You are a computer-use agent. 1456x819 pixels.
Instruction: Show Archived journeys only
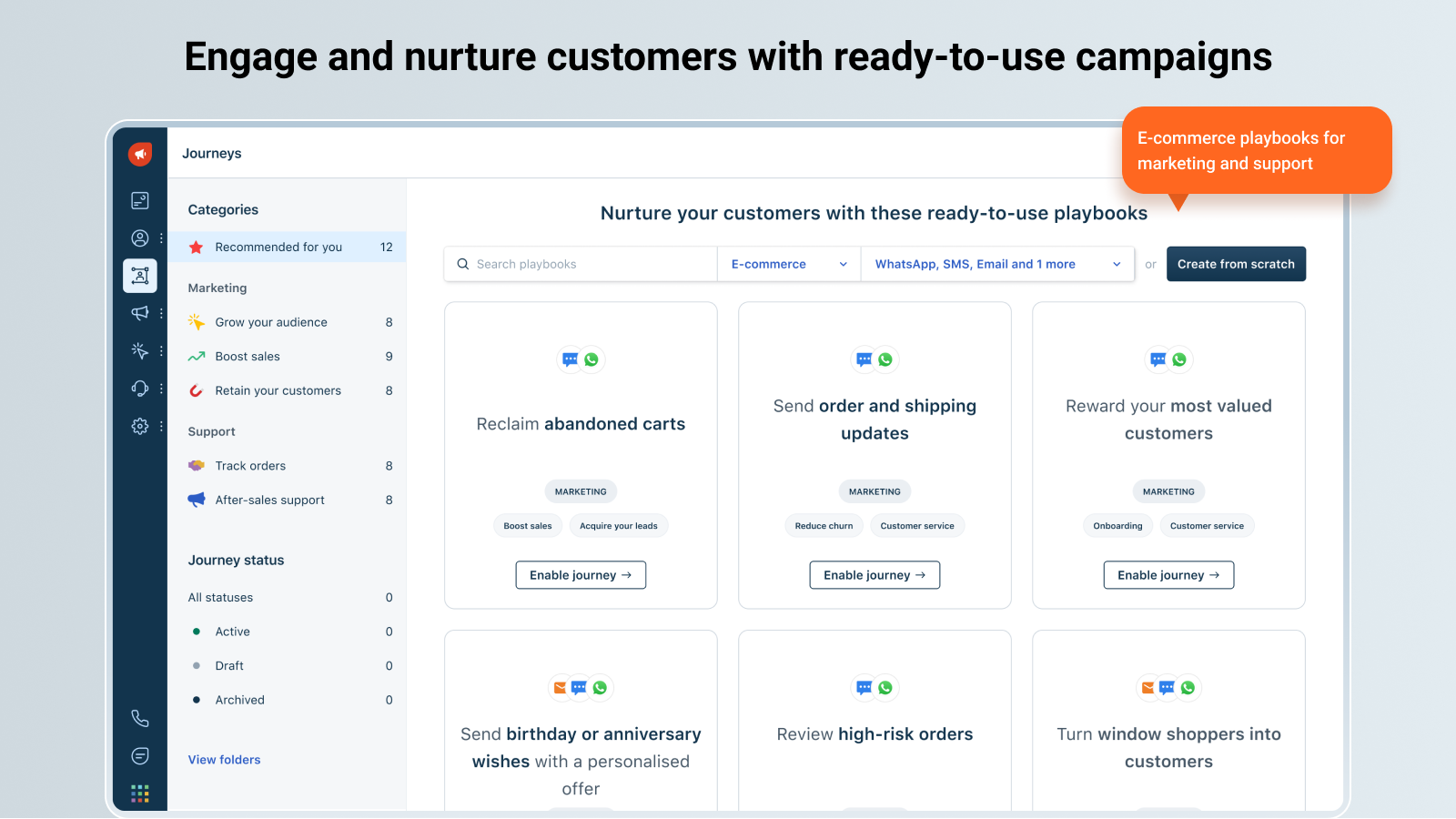point(239,699)
